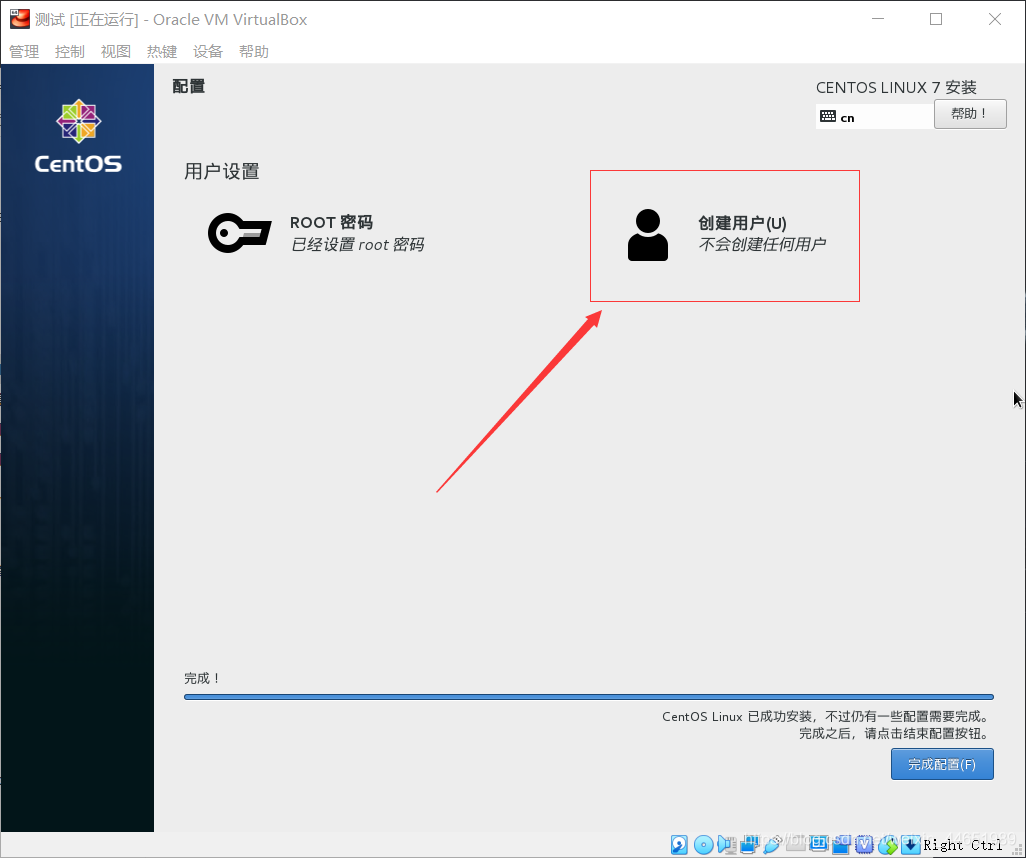Click the VirtualBox window title icon
The image size is (1026, 858).
point(20,19)
